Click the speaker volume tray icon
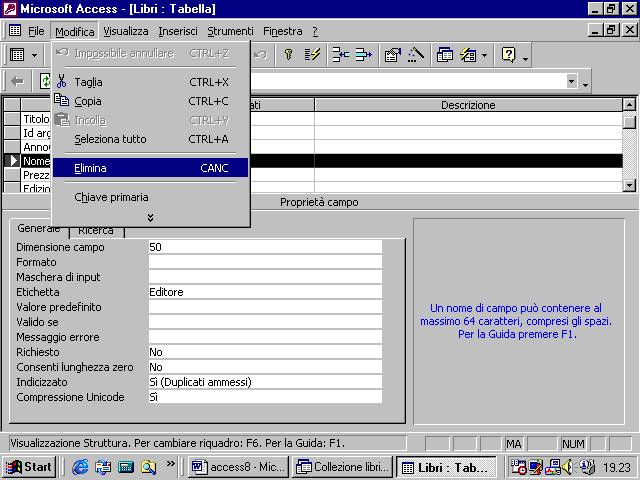 (x=568, y=467)
